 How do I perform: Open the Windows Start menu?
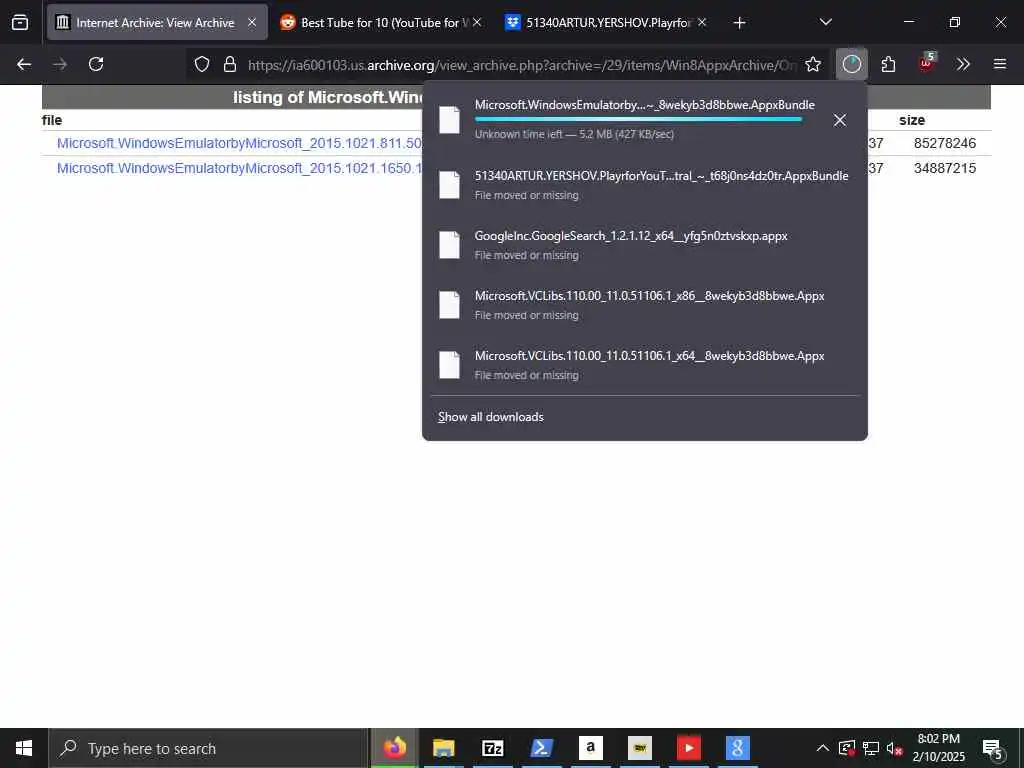coord(24,748)
